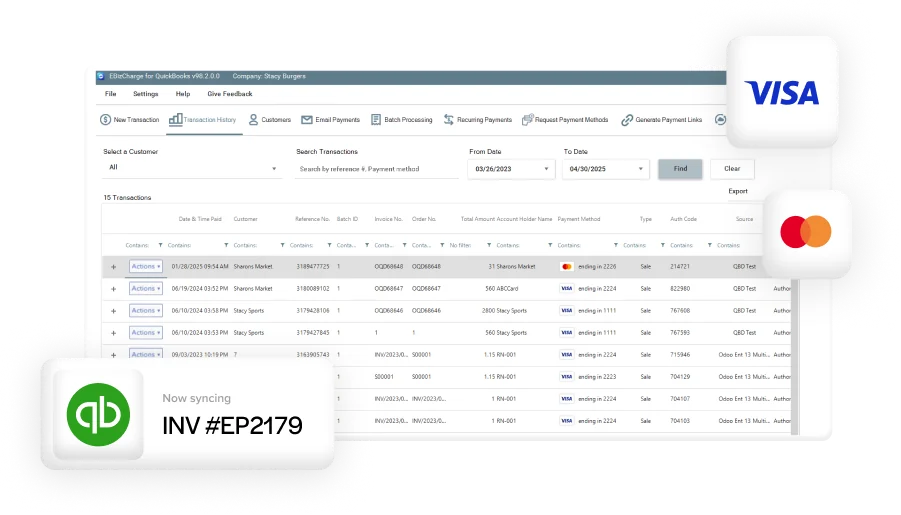Expand the 06/10/2024 03:53 PM Stacy Sports row
Viewport: 901px width, 515px height.
[x=113, y=333]
